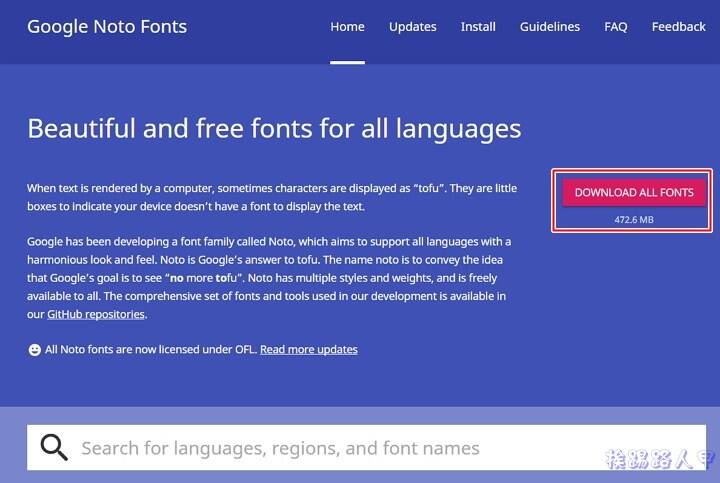Click the Beautiful and free fonts headline
Screen dimensions: 720x483
274,129
